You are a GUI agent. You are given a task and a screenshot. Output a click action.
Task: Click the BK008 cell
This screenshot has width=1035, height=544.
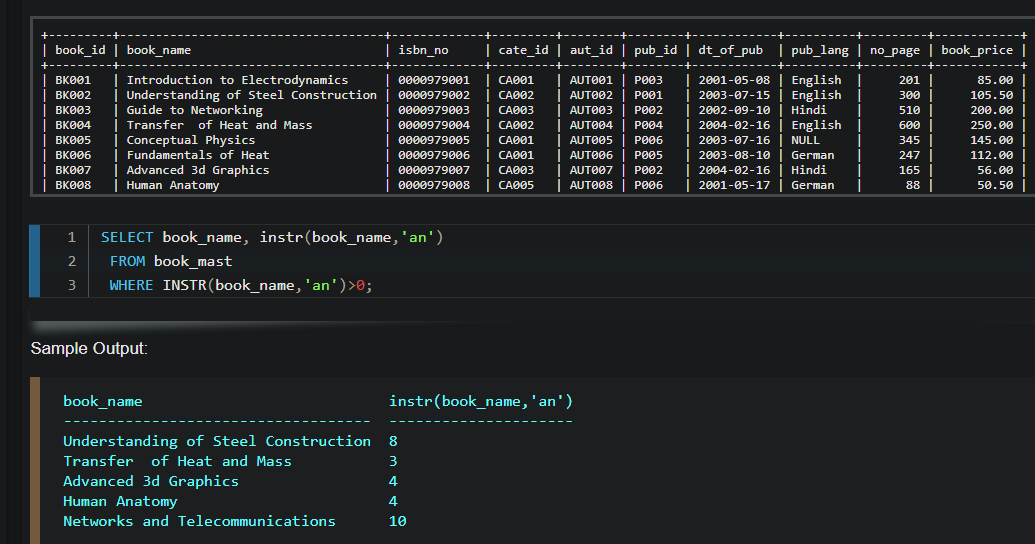pyautogui.click(x=73, y=185)
